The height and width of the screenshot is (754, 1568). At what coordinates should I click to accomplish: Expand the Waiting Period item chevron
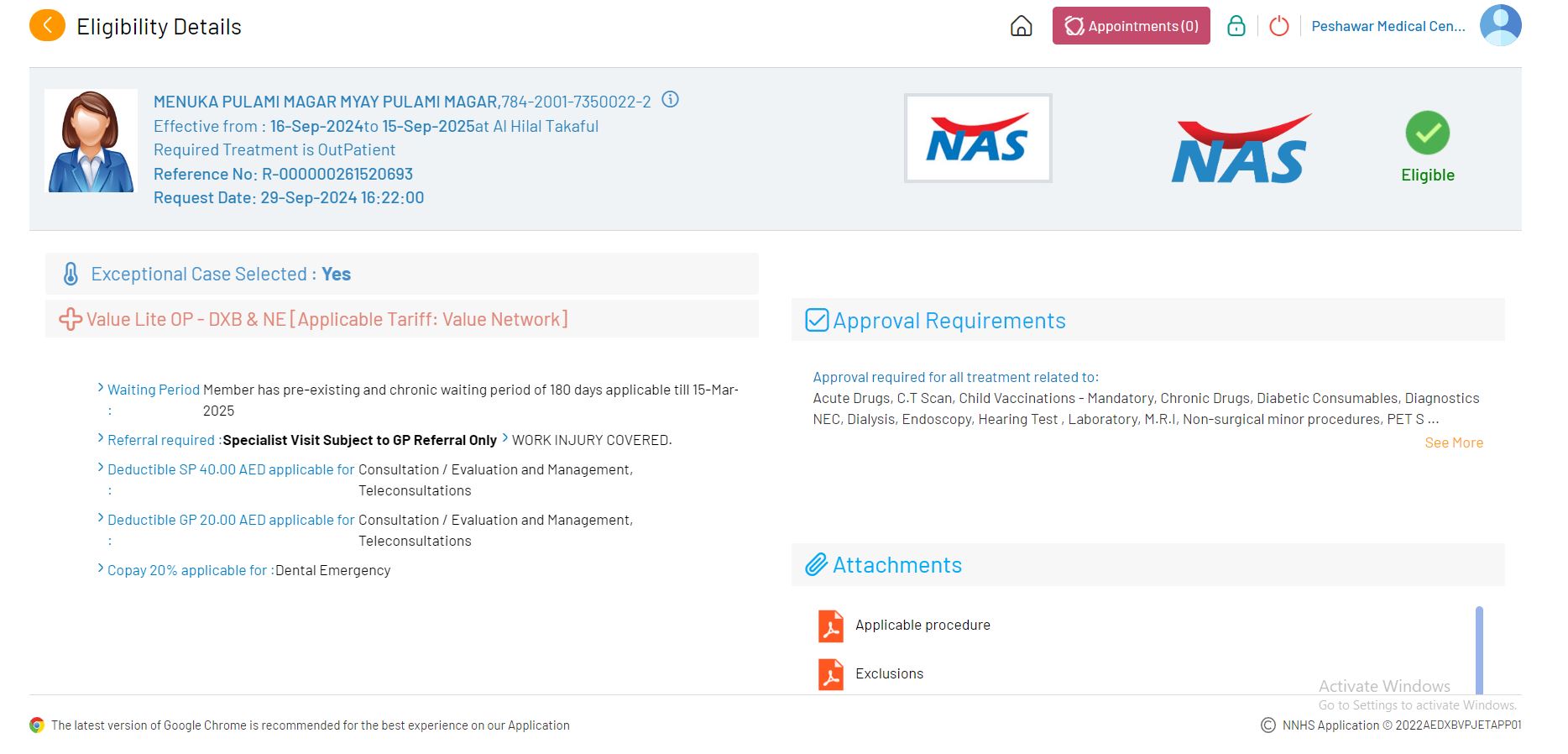101,388
